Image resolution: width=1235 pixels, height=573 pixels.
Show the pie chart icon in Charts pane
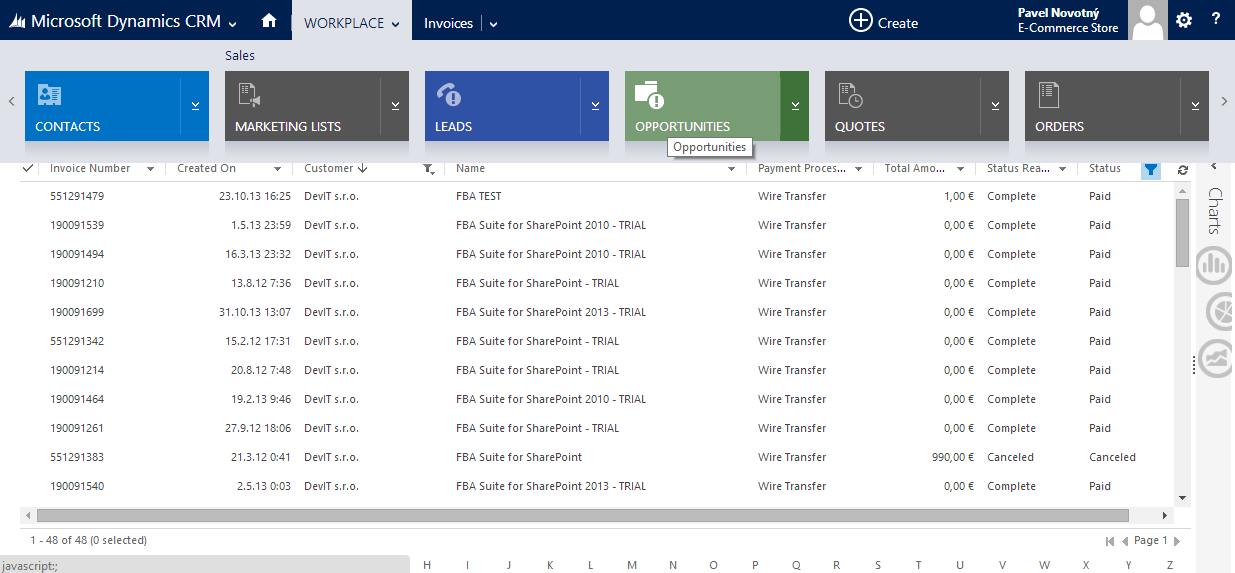point(1220,312)
